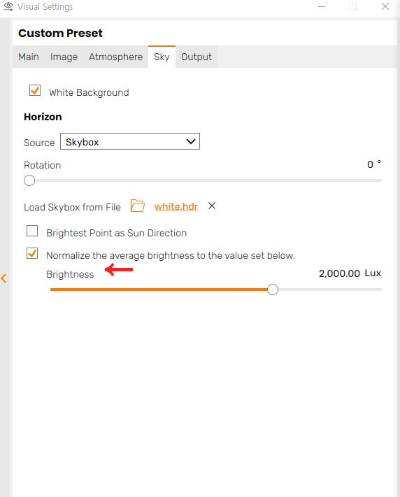Enable Brightest Point as Sun Direction
Screen dimensions: 400x497
click(x=32, y=231)
